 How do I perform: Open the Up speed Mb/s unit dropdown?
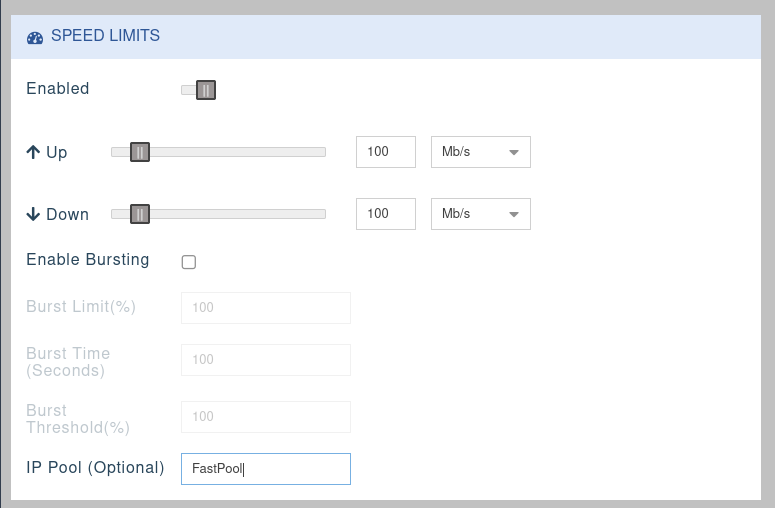point(480,152)
